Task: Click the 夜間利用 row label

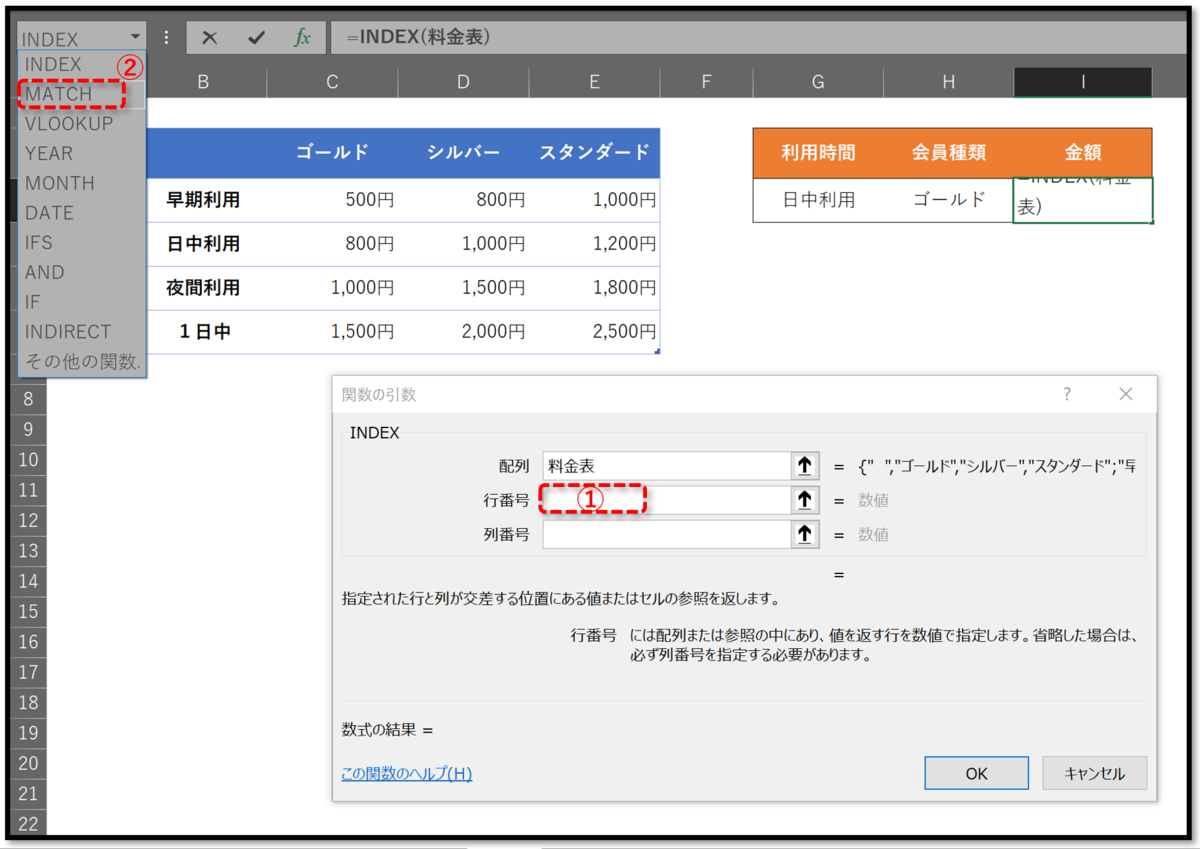Action: tap(203, 288)
